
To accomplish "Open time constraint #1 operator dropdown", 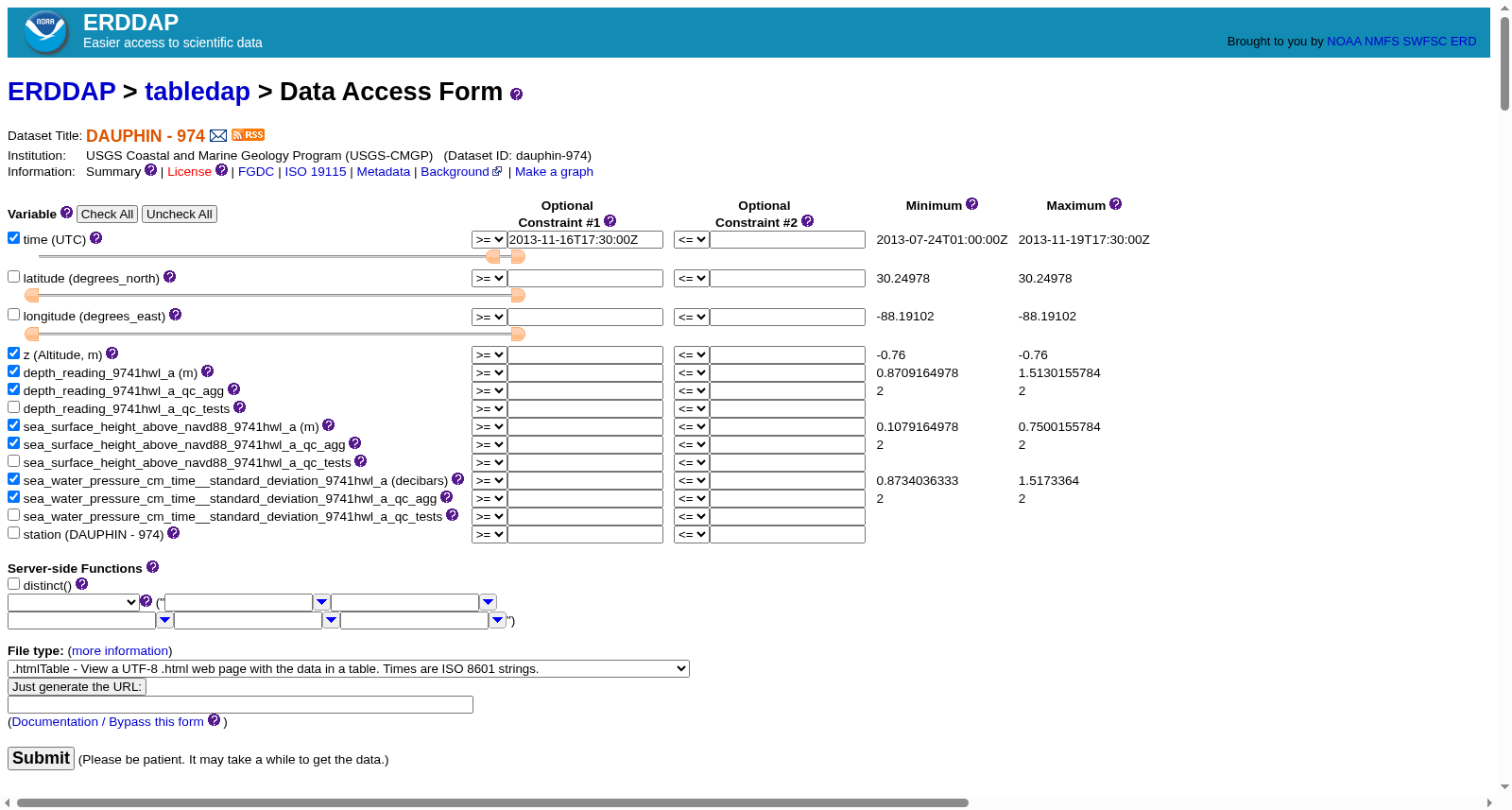I will [490, 240].
